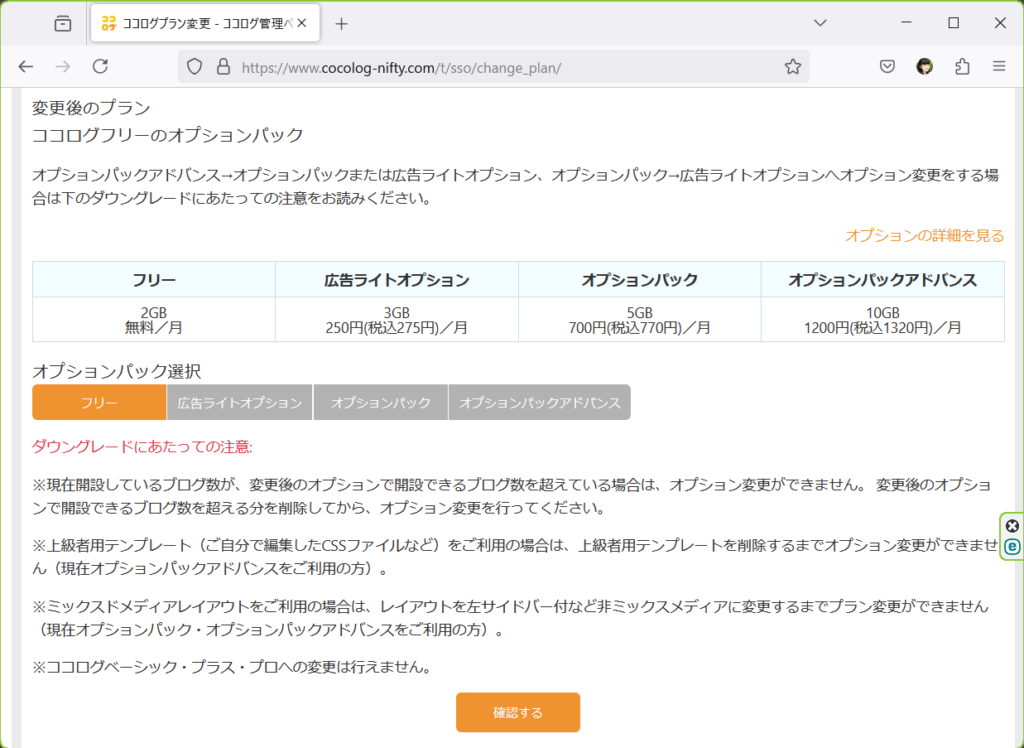Image resolution: width=1024 pixels, height=748 pixels.
Task: Select the ココログプラン変更 browser tab
Action: [205, 24]
